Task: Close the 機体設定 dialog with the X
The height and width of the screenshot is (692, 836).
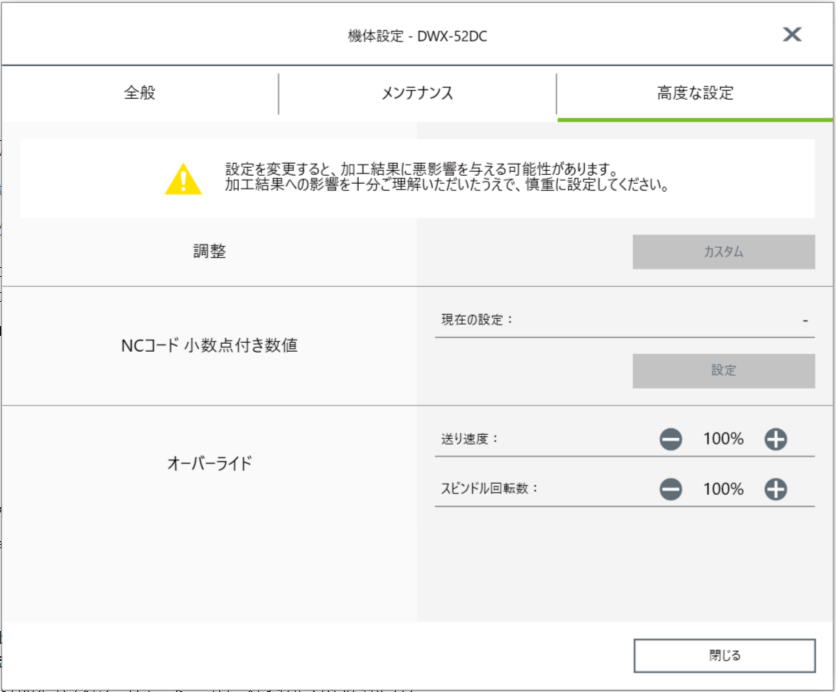Action: pyautogui.click(x=792, y=35)
